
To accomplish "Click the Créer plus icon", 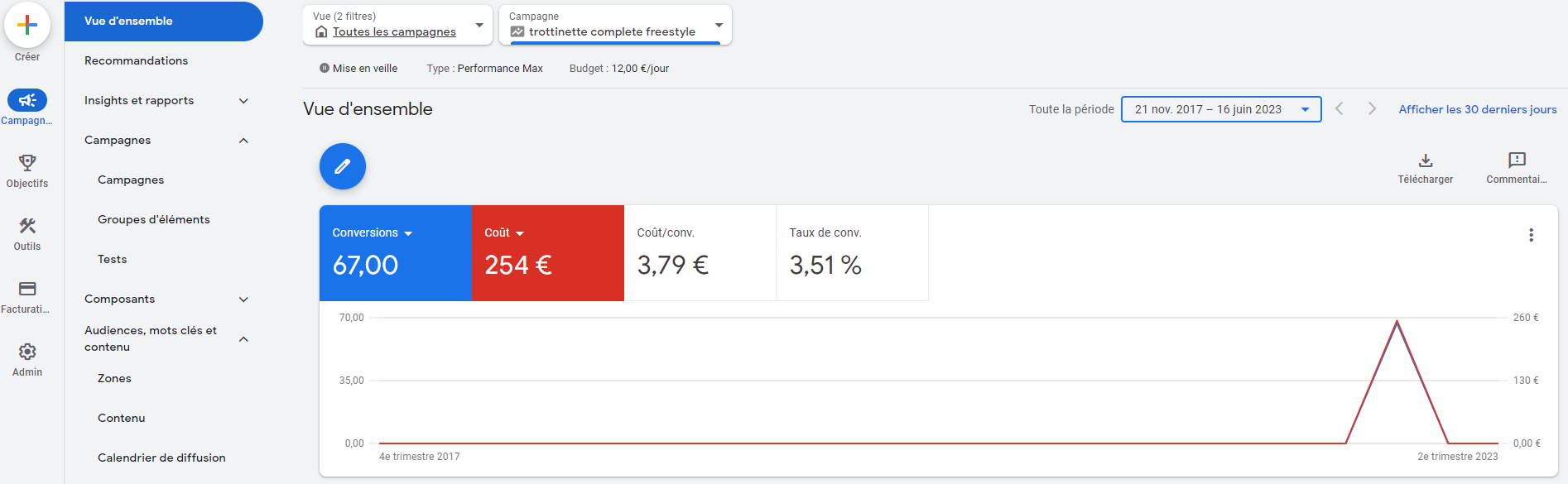I will point(27,26).
